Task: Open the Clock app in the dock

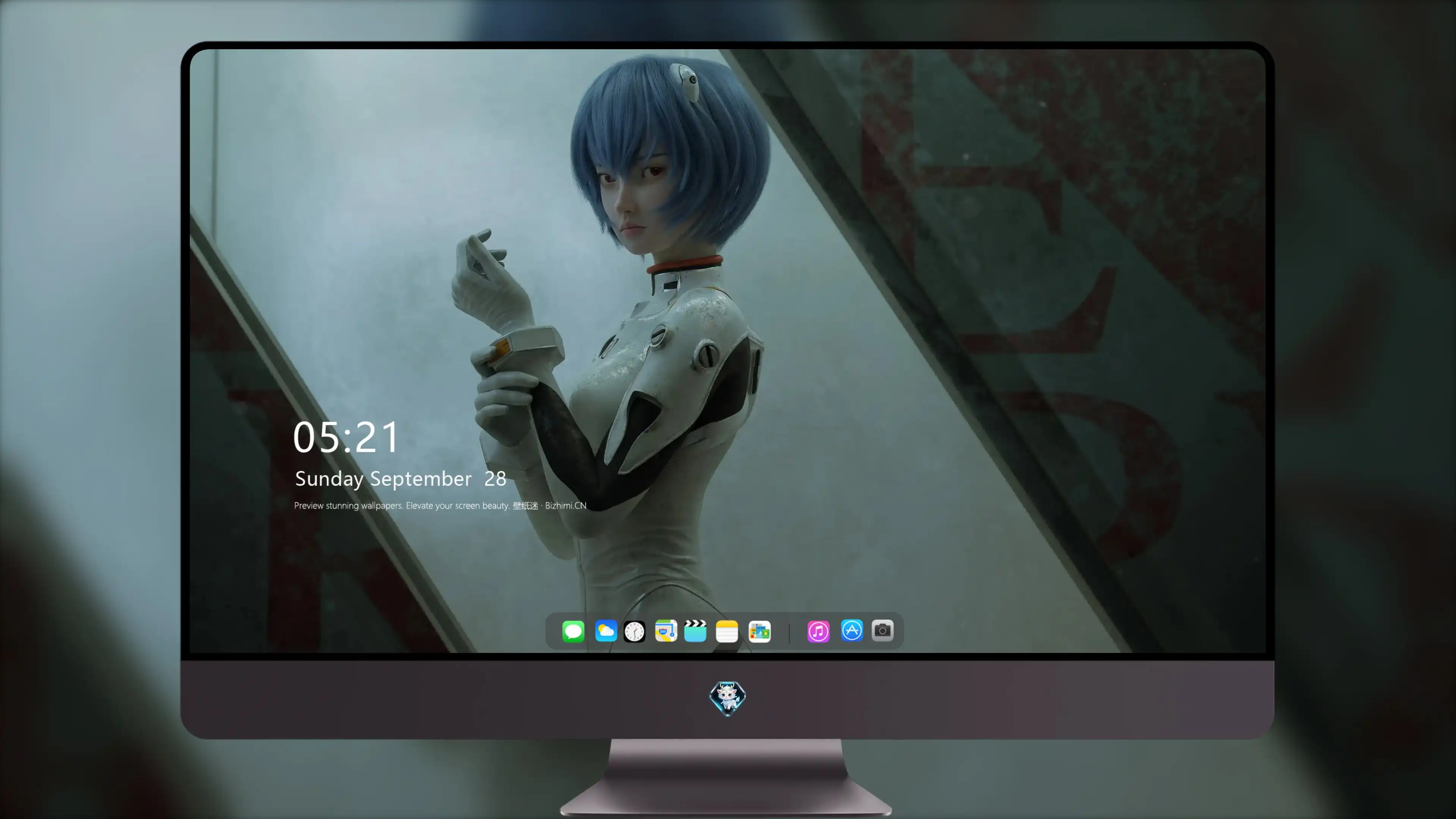Action: (x=634, y=631)
